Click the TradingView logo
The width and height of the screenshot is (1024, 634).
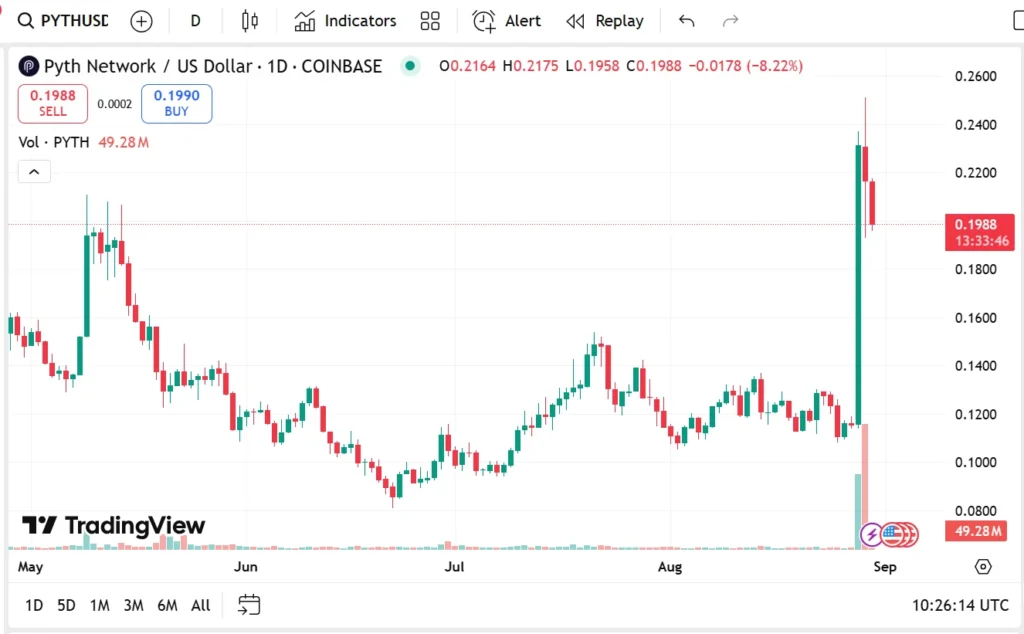(x=114, y=525)
